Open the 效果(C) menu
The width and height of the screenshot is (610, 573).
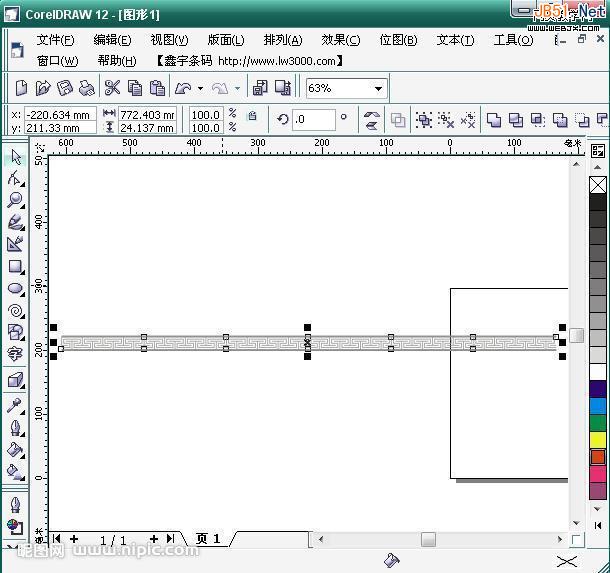[x=340, y=40]
